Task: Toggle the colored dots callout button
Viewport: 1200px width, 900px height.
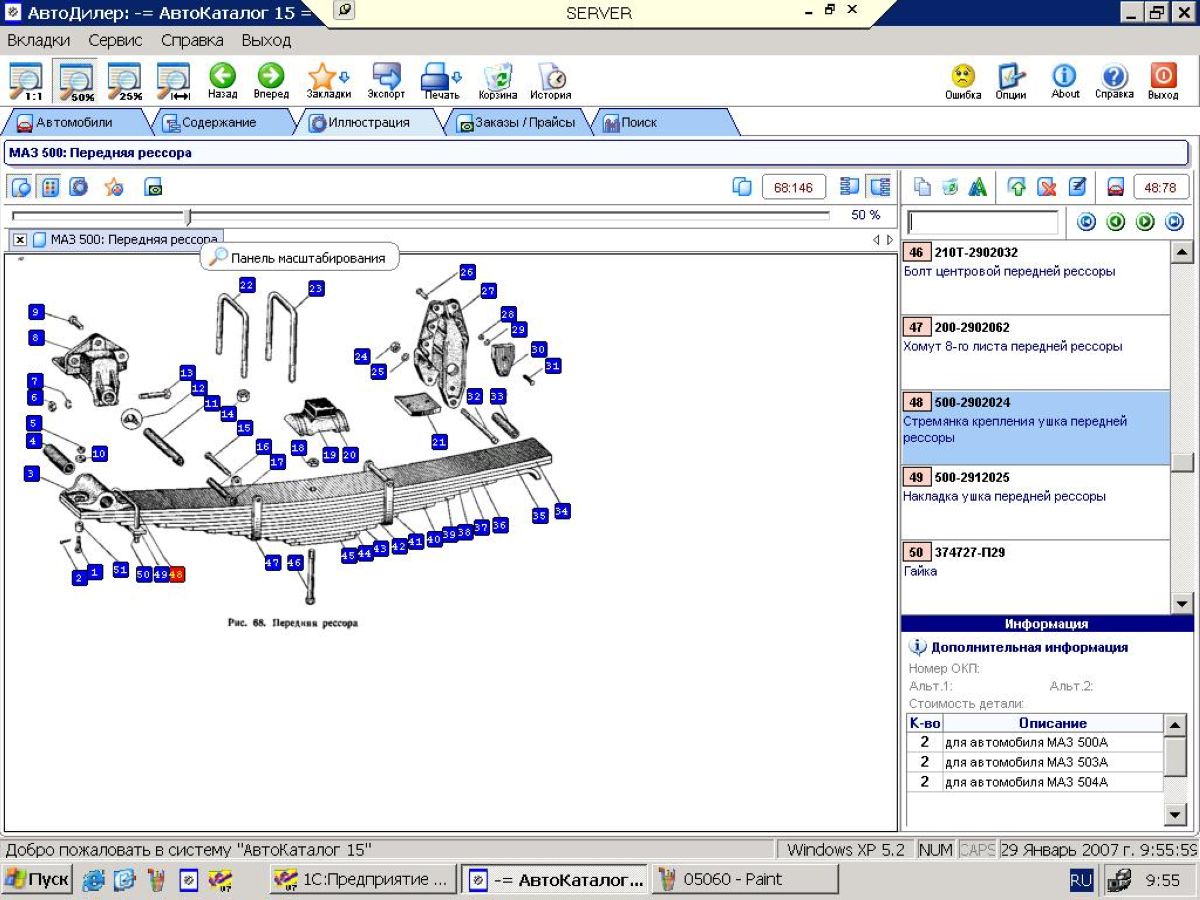Action: 50,187
